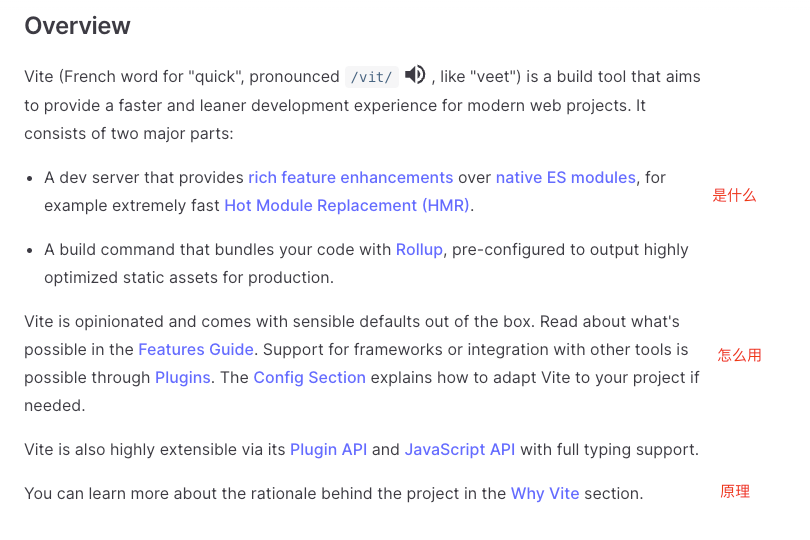Click the "highly extensible" sentence
This screenshot has width=810, height=540.
tap(150, 449)
